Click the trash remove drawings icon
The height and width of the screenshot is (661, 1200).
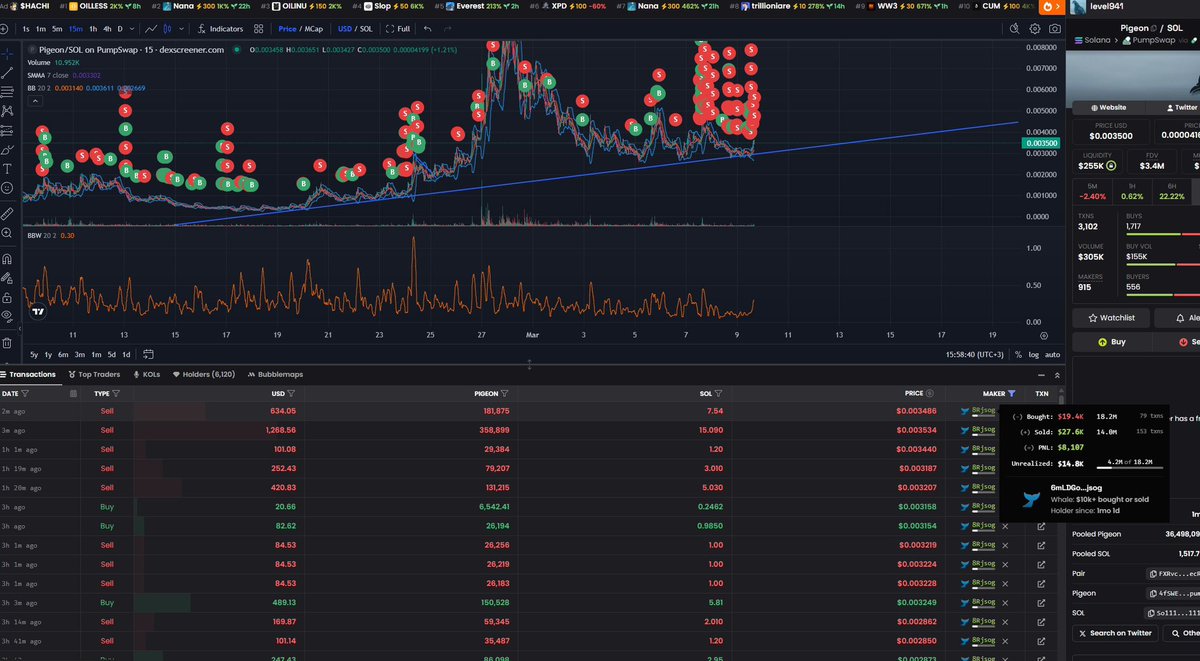click(7, 342)
